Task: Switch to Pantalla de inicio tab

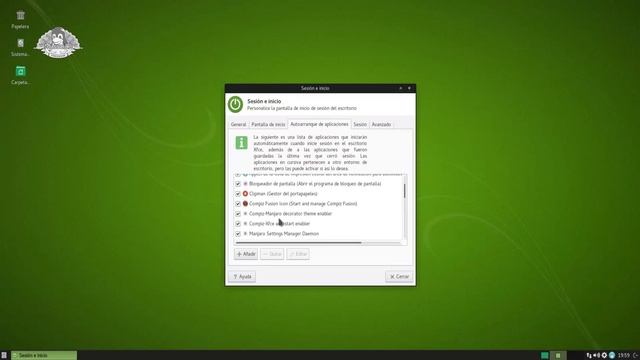Action: 268,124
